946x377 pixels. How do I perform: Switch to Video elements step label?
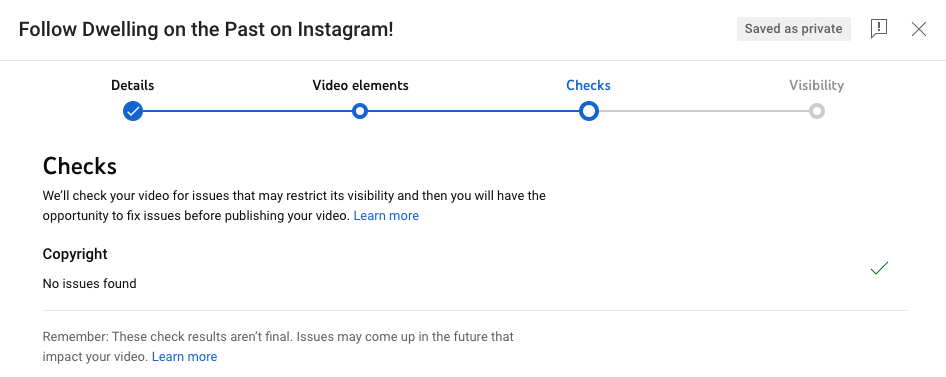pos(360,86)
